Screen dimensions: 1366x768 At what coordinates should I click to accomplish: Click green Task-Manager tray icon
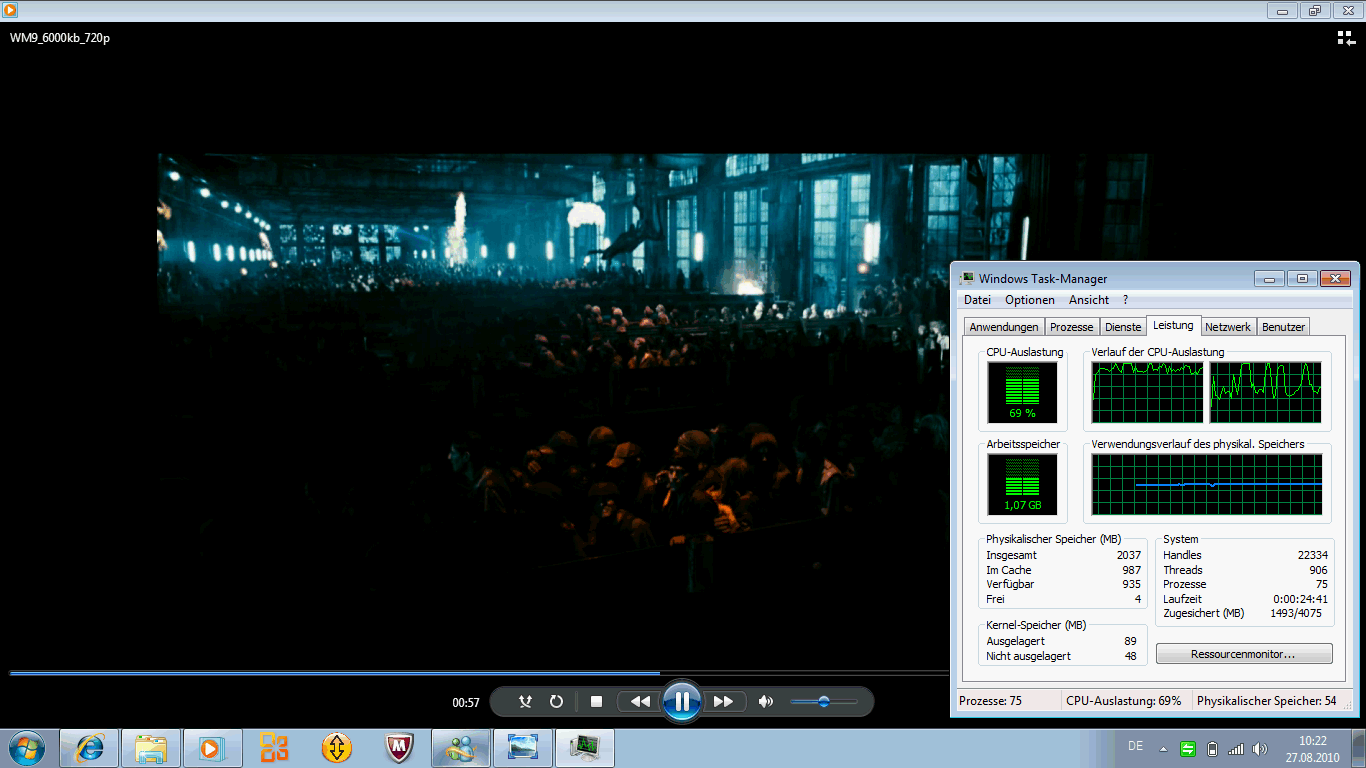coord(1188,748)
